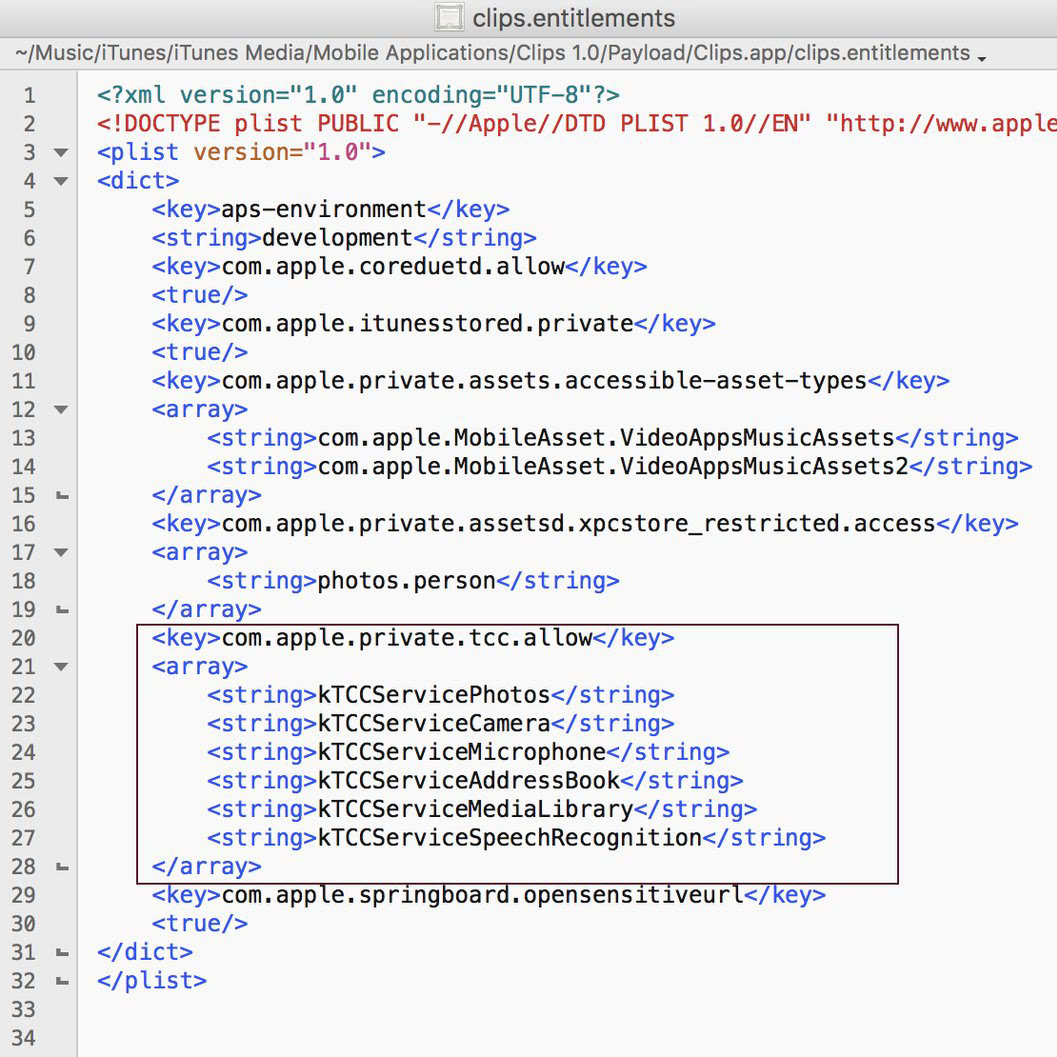Collapse the array fold triangle on line 12

[x=61, y=410]
